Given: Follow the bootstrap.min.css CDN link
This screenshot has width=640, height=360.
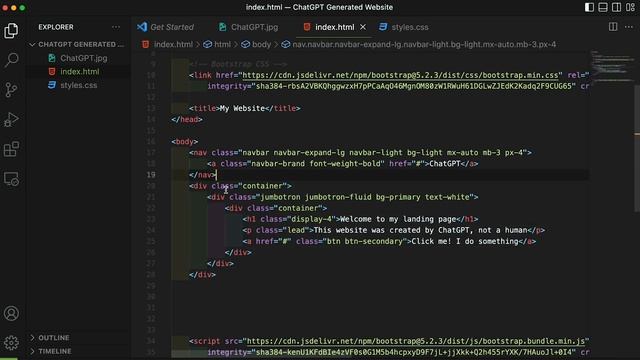Looking at the screenshot, I should click(x=400, y=75).
